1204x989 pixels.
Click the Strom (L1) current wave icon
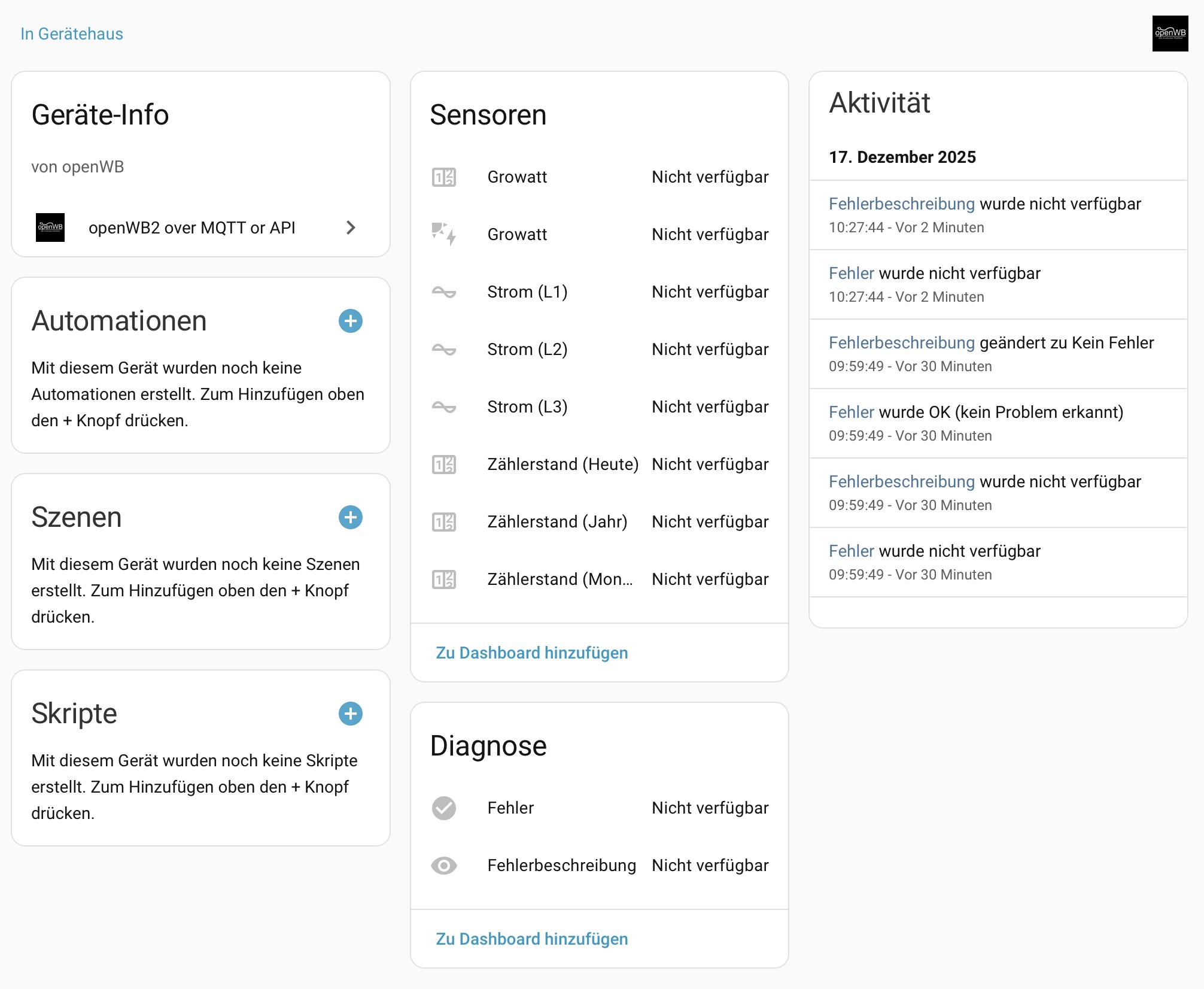(444, 292)
